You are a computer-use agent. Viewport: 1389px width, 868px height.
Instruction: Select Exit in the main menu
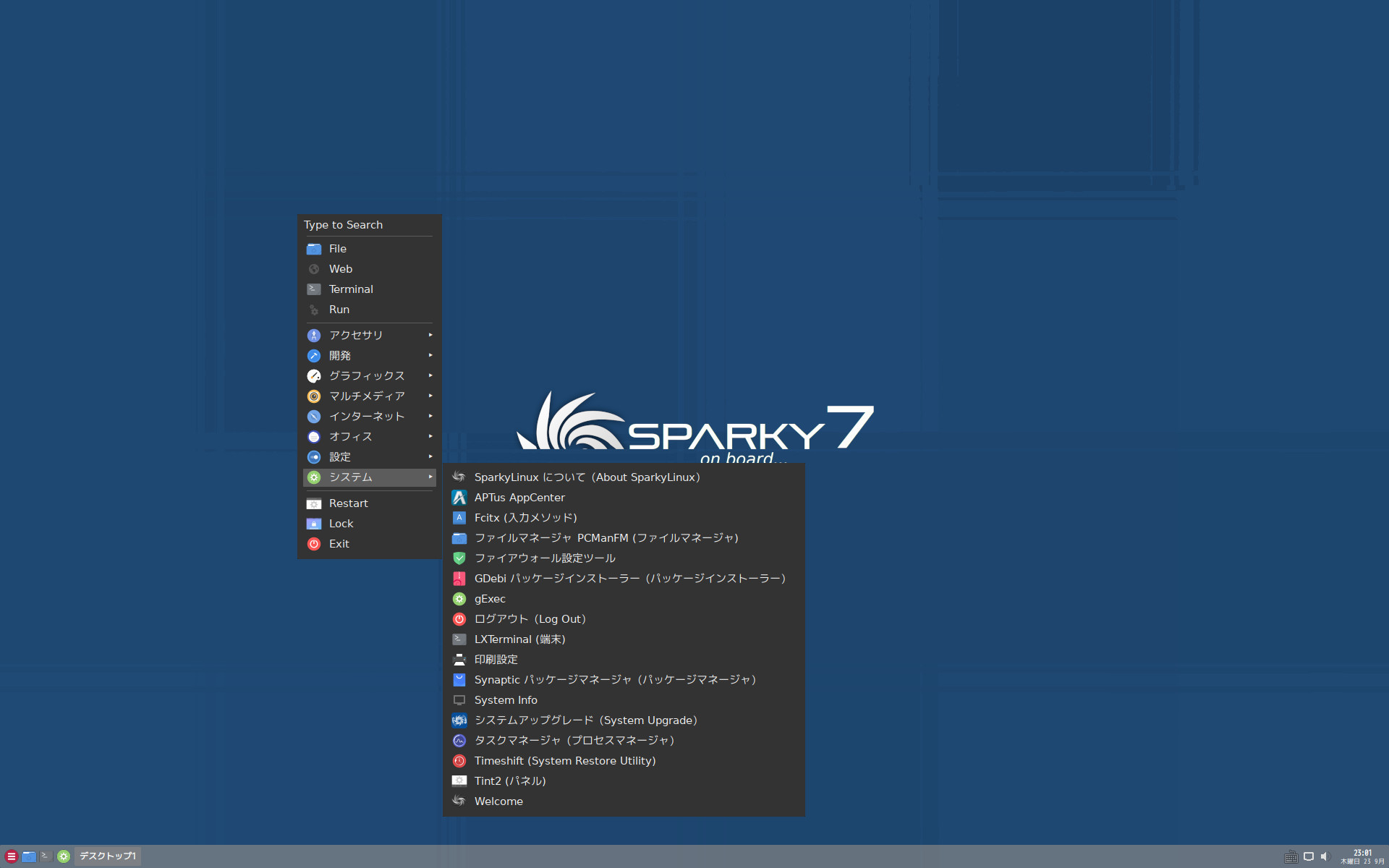(x=369, y=544)
